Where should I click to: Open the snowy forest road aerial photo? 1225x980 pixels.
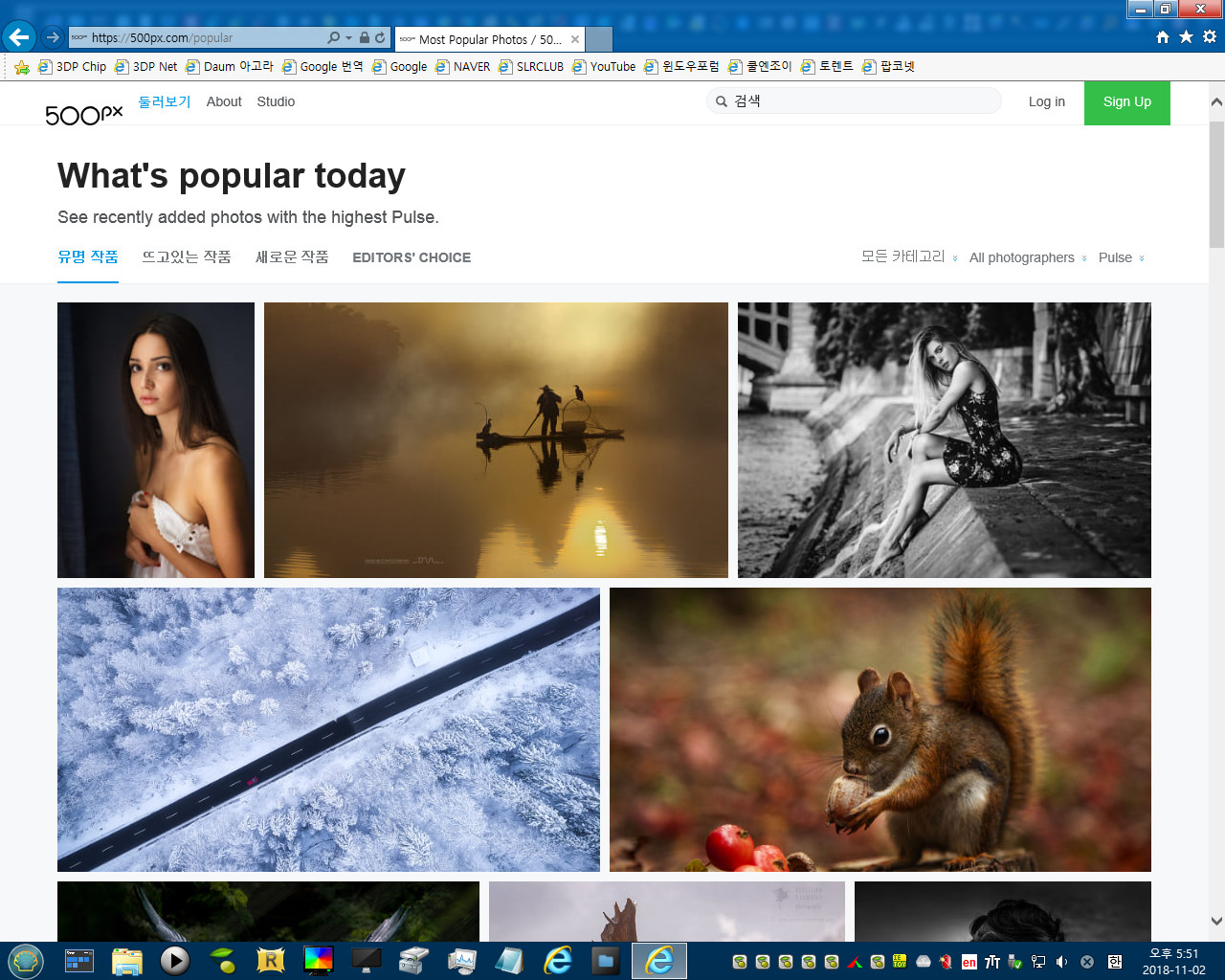coord(328,729)
